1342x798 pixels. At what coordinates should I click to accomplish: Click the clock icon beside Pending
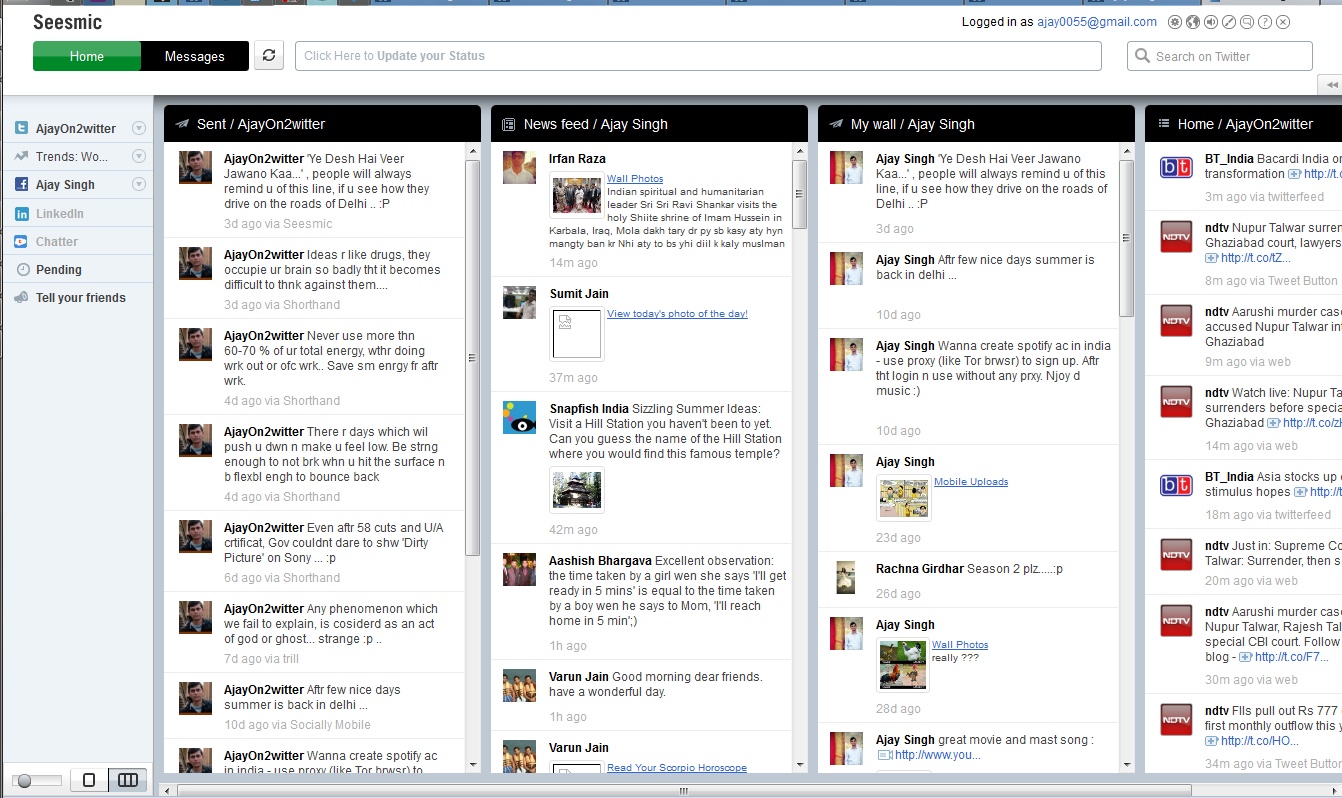click(23, 269)
